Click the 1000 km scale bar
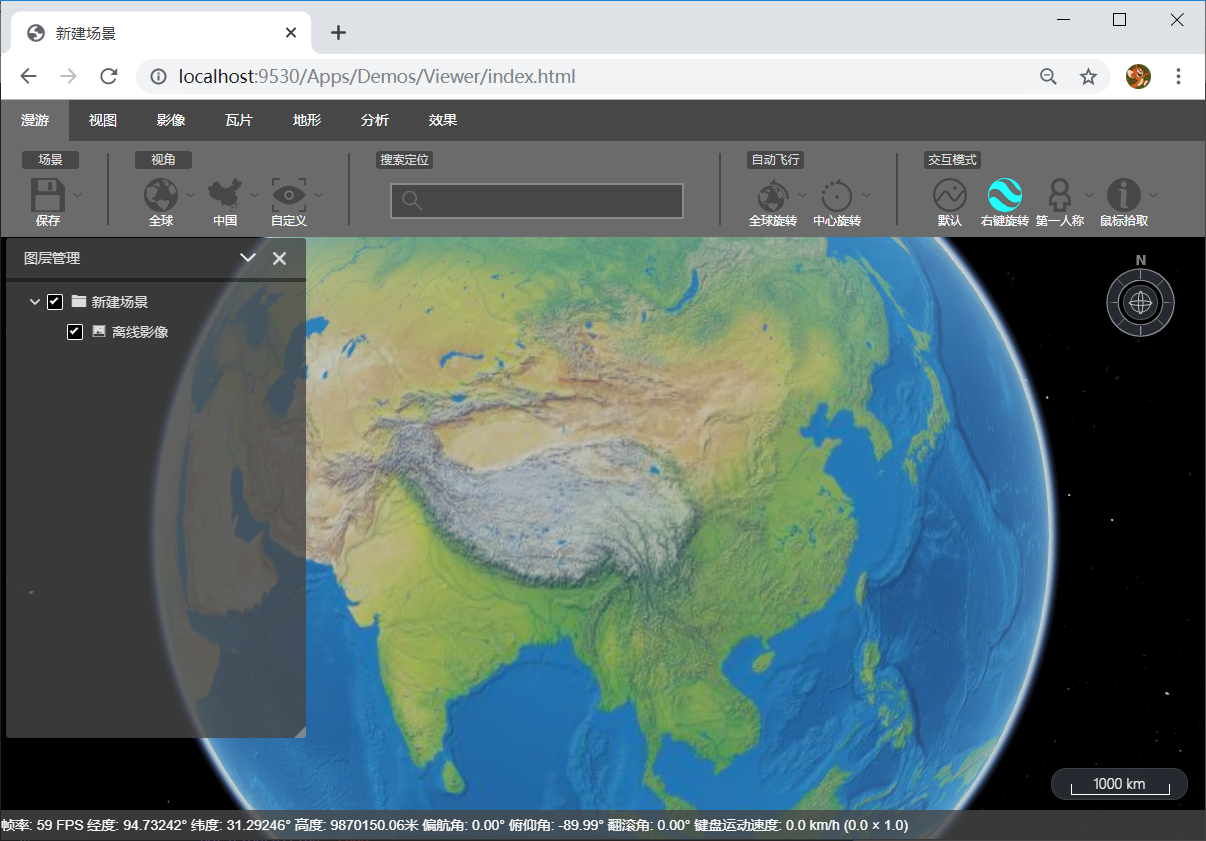Viewport: 1206px width, 841px height. point(1119,784)
